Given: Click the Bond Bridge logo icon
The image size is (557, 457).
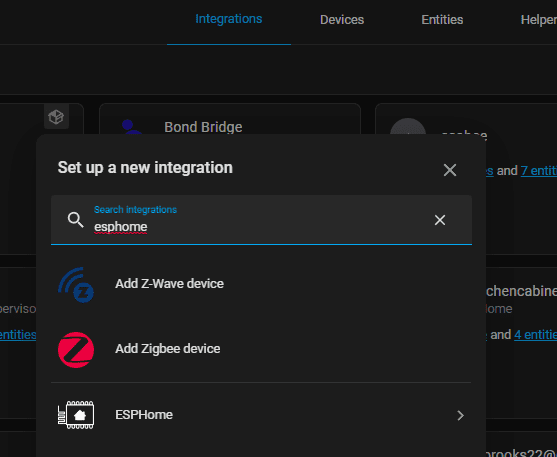Looking at the screenshot, I should pos(132,127).
